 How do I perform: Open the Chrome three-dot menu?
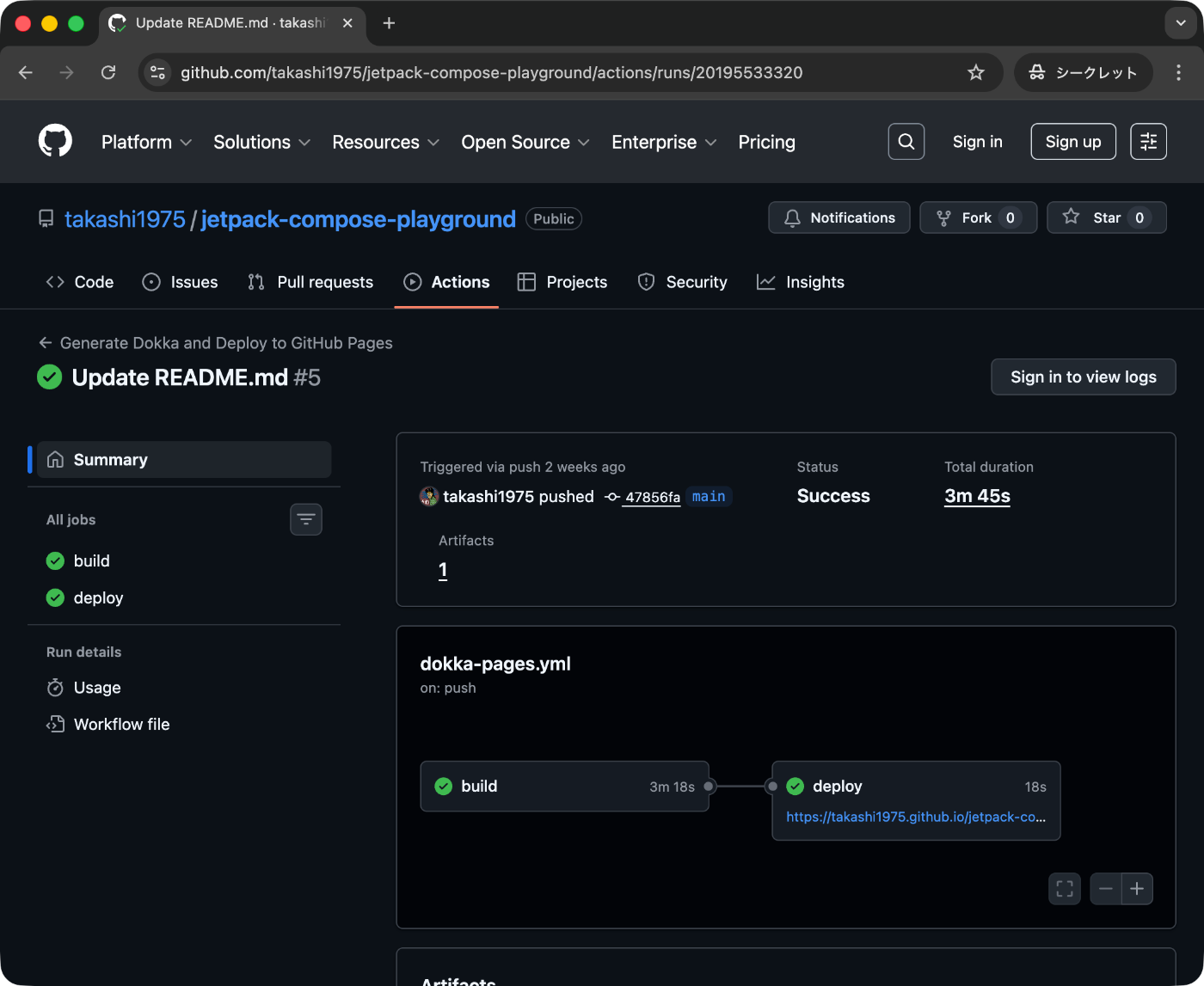pyautogui.click(x=1178, y=72)
